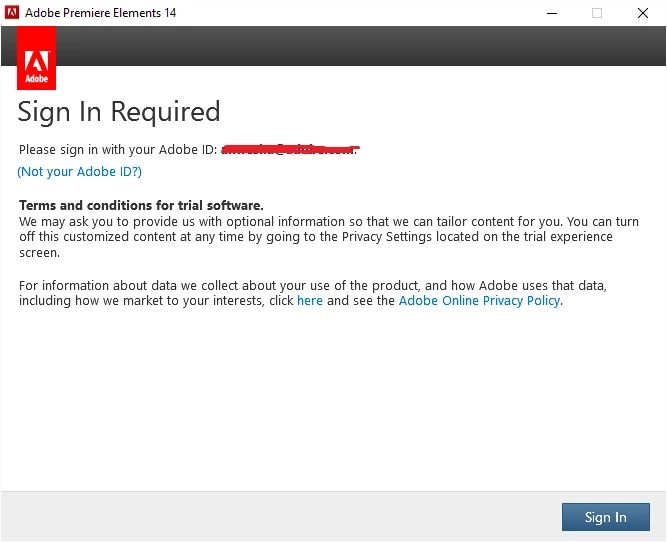Click the "Sign In Required" heading
Image resolution: width=667 pixels, height=542 pixels.
click(x=119, y=112)
